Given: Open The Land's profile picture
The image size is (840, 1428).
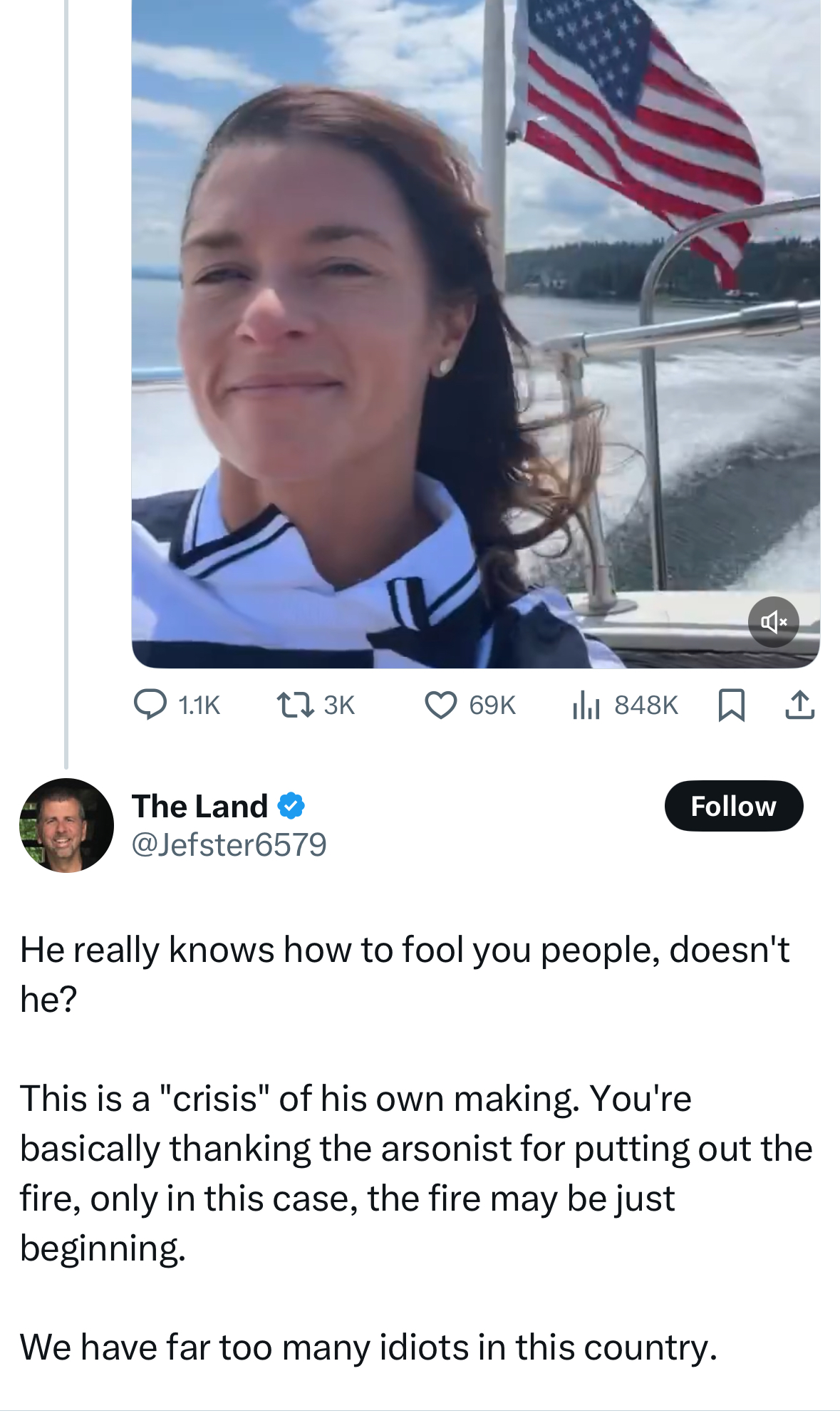Looking at the screenshot, I should tap(66, 825).
